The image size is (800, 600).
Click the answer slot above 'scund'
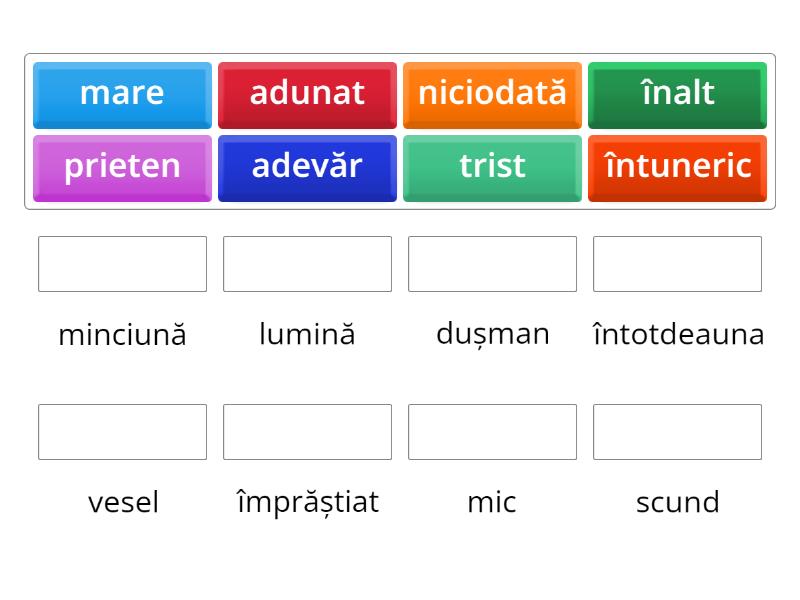click(677, 432)
